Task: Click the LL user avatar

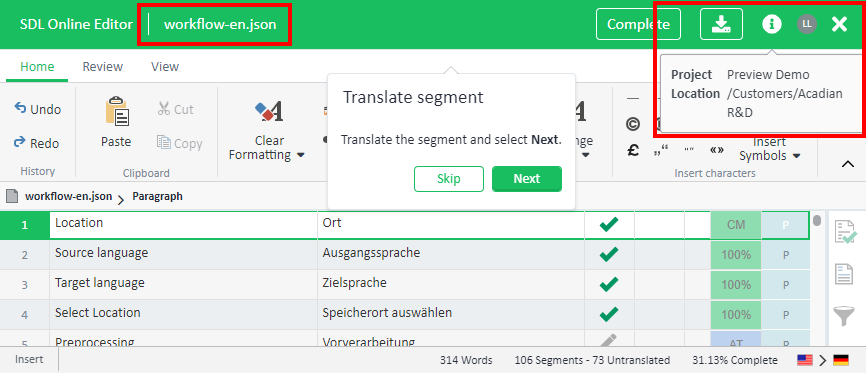Action: [806, 24]
